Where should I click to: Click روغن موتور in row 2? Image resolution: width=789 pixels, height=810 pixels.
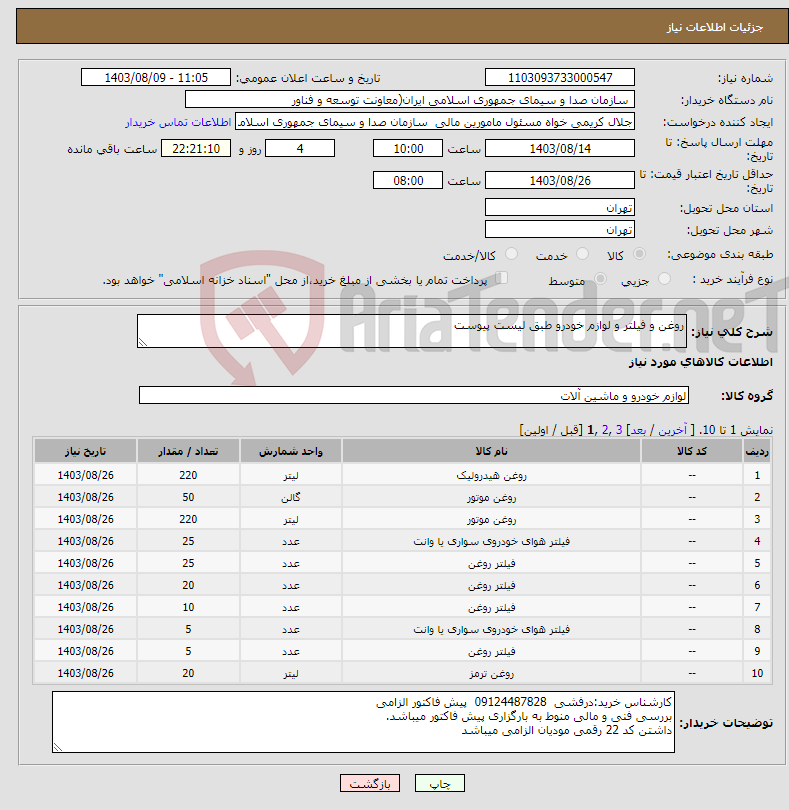(x=491, y=497)
